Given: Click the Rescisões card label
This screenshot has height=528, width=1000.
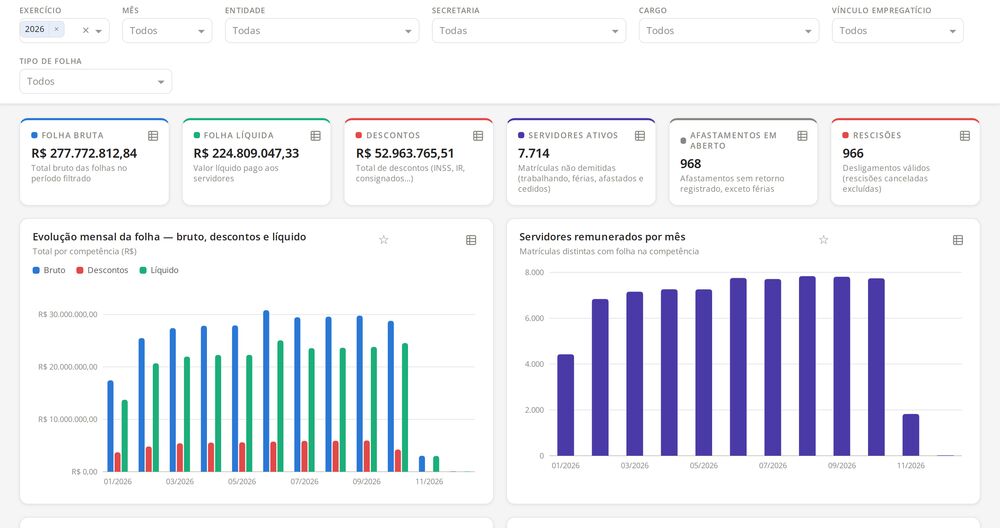Looking at the screenshot, I should coord(877,135).
